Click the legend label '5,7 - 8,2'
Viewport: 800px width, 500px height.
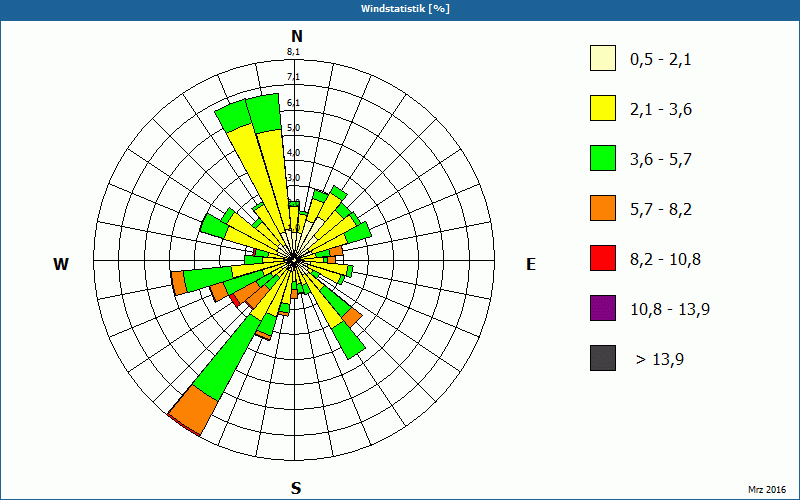(661, 210)
